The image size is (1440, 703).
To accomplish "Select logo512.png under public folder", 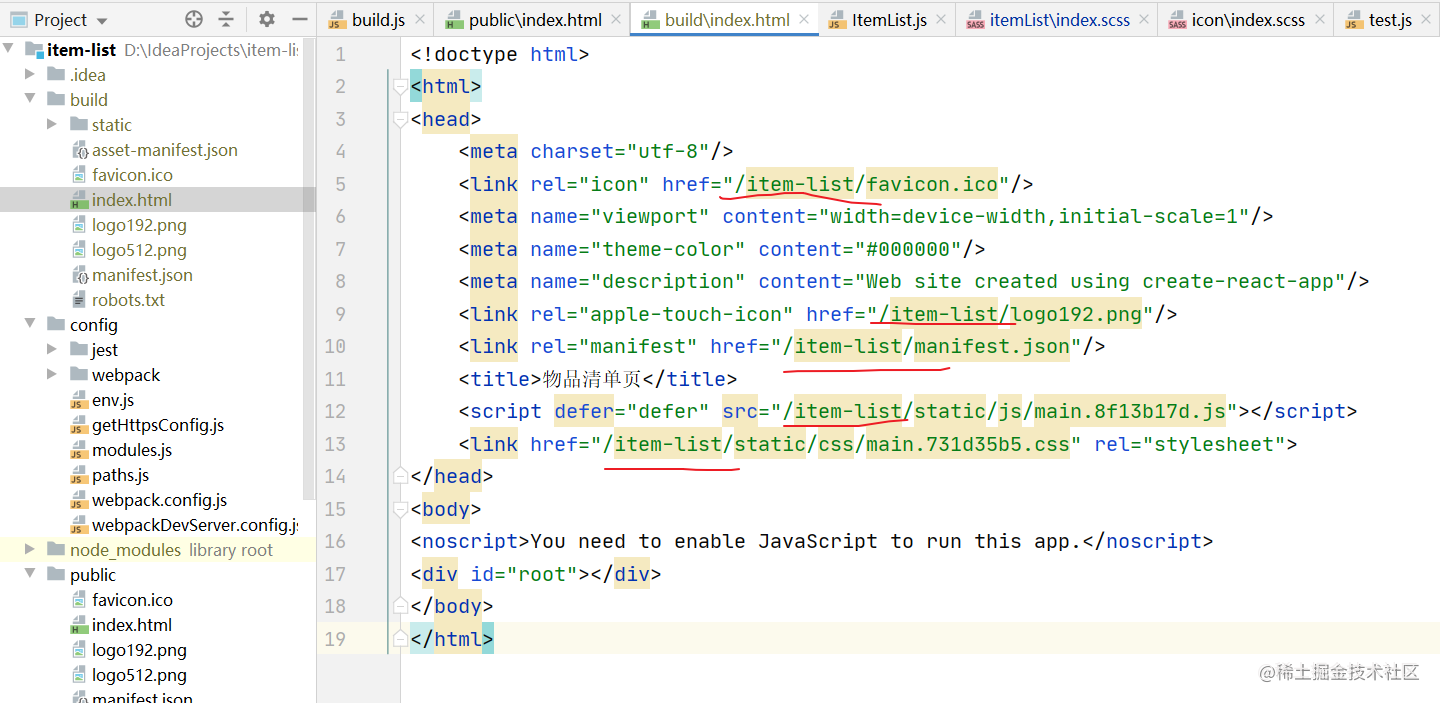I will [139, 675].
